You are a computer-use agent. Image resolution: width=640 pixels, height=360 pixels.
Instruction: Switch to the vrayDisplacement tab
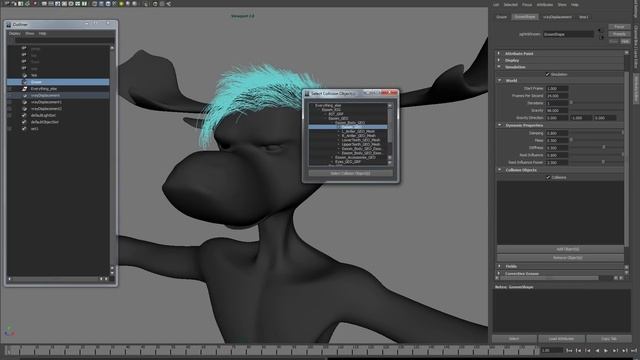[x=557, y=17]
